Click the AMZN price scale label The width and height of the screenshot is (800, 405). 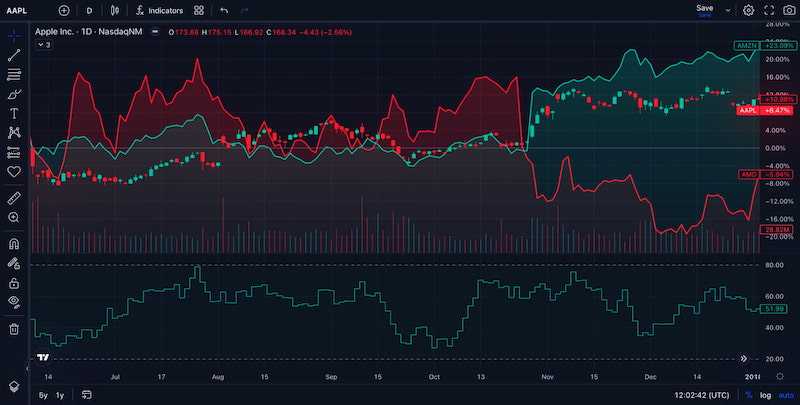(x=747, y=45)
